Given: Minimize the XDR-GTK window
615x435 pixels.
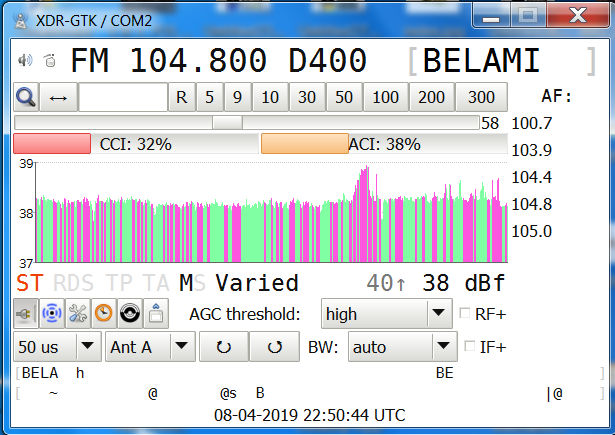Looking at the screenshot, I should tap(491, 16).
